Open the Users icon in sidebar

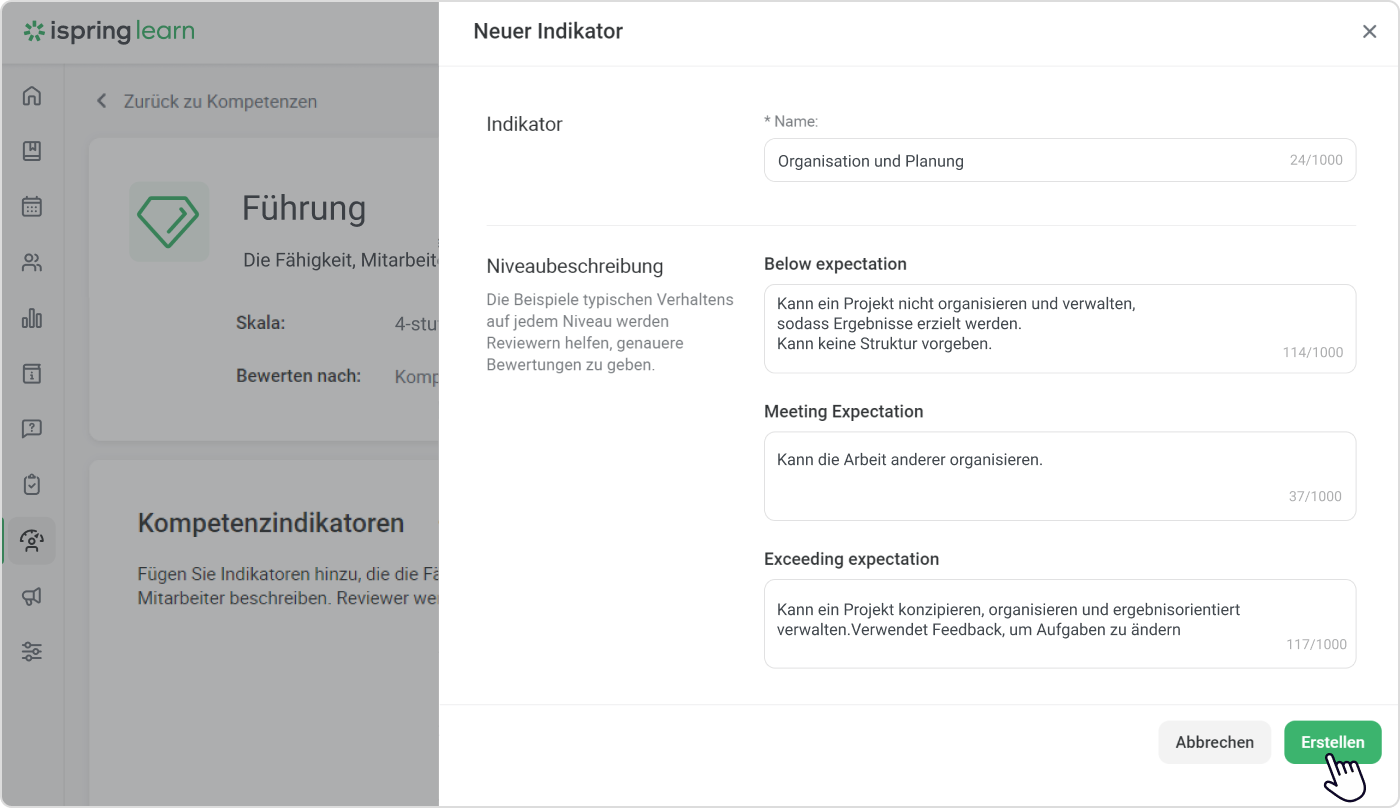[x=32, y=263]
